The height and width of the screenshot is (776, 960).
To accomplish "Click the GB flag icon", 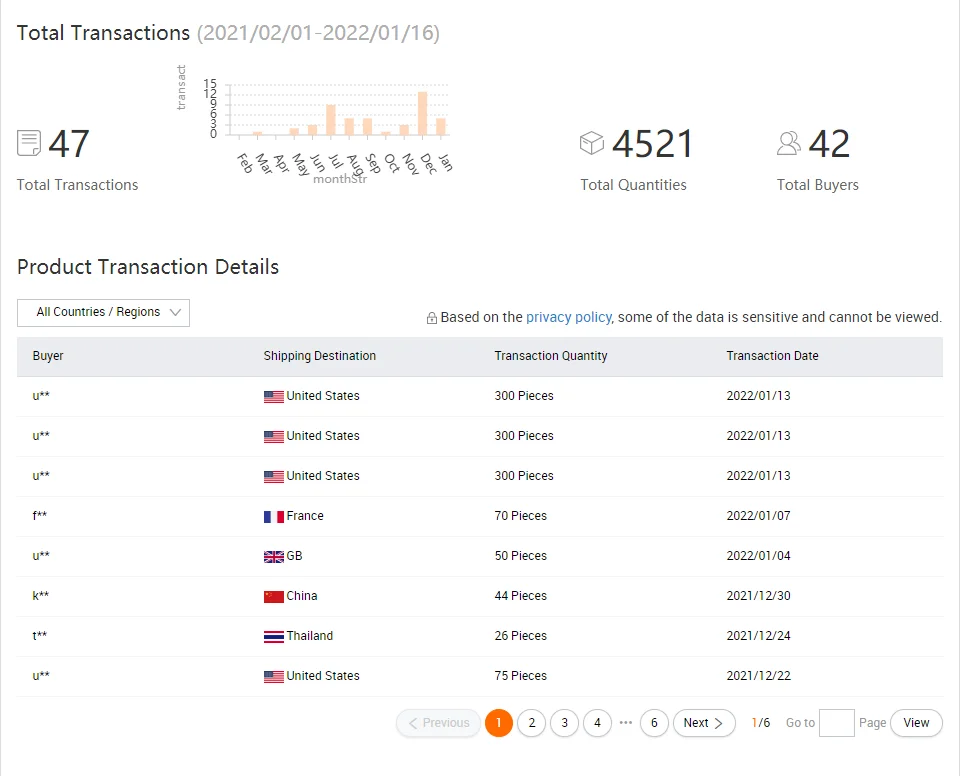I will (273, 557).
